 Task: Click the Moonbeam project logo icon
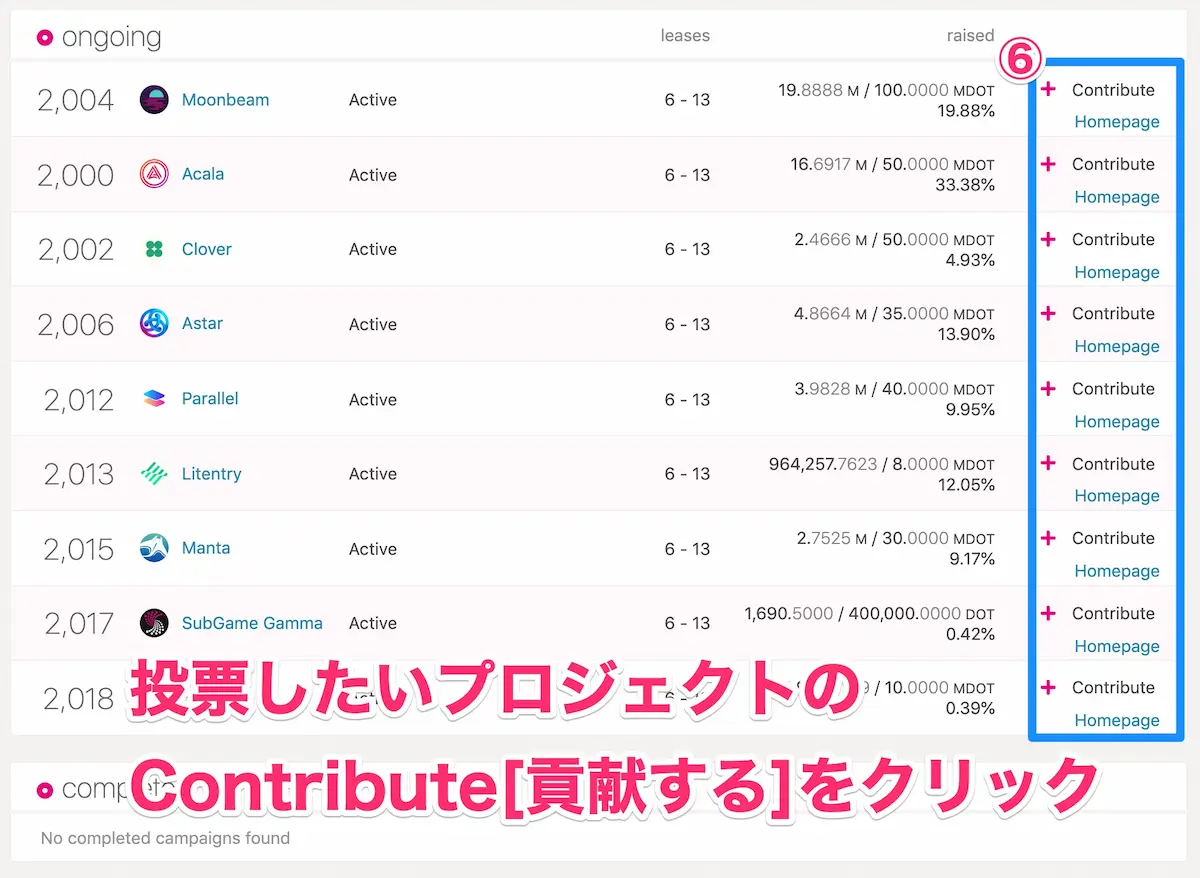click(x=154, y=100)
